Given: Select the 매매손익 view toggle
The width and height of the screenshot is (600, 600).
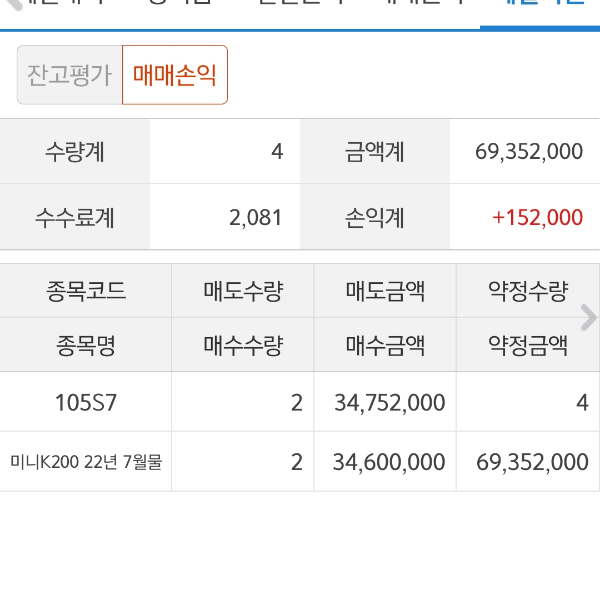Looking at the screenshot, I should click(x=175, y=75).
